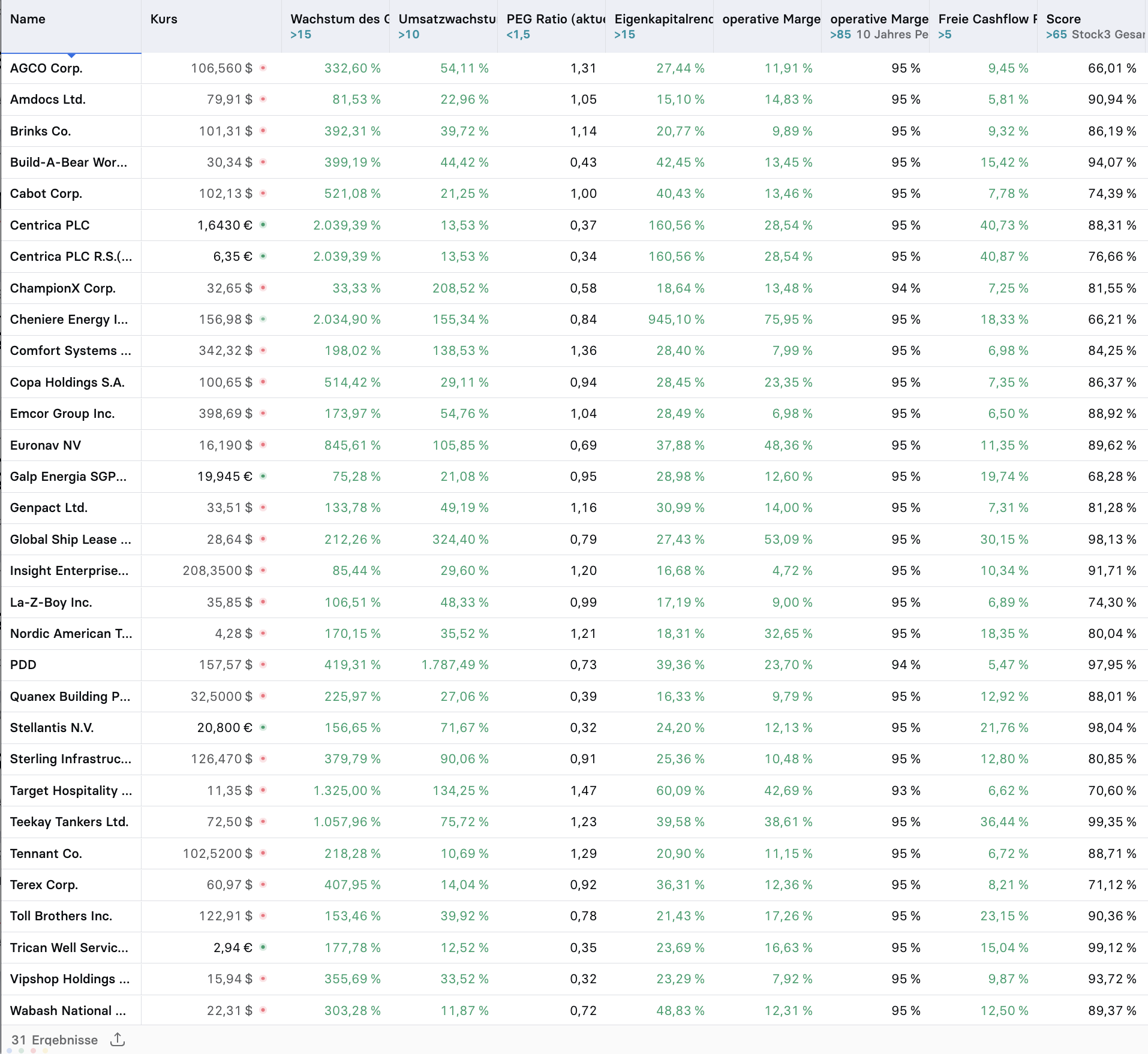Open the ">15" filter under Wachstum
1148x1054 pixels.
300,34
